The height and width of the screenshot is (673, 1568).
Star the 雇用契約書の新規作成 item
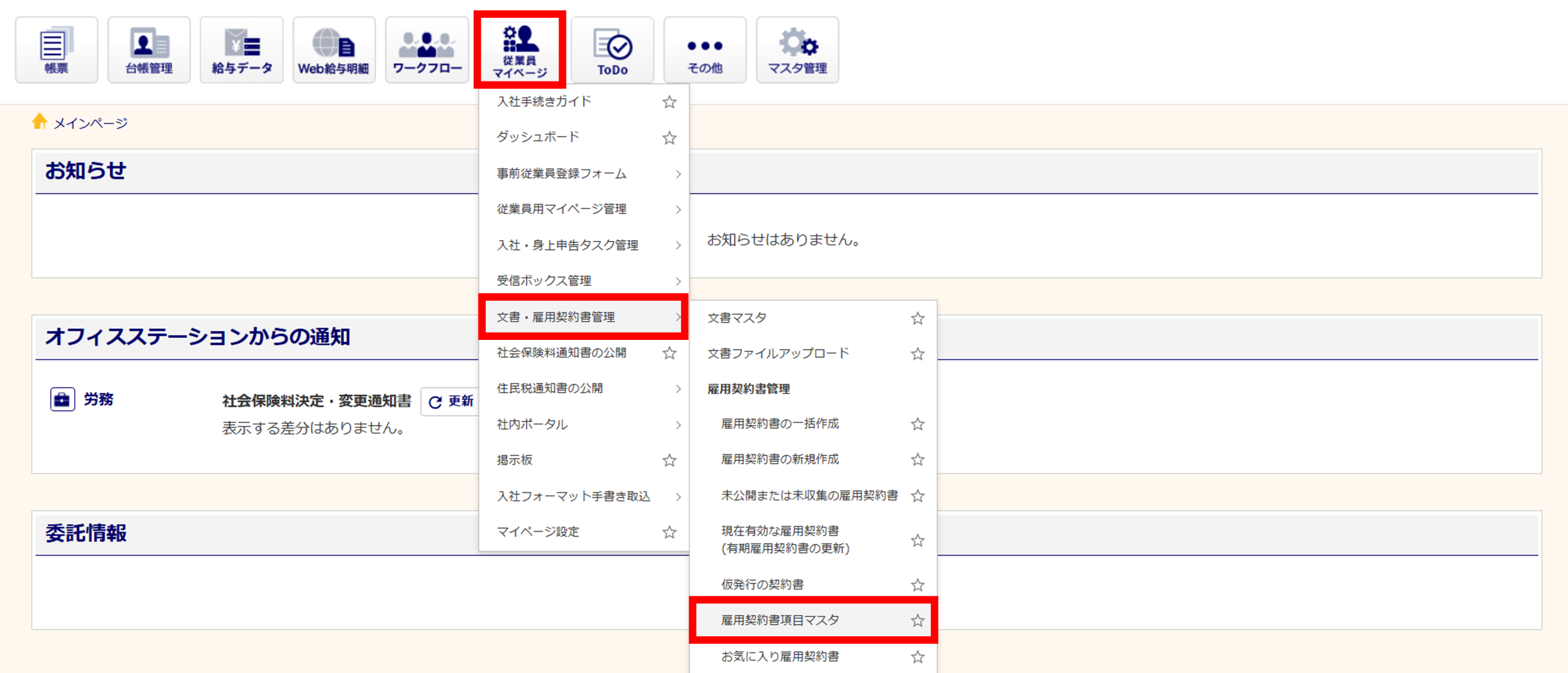tap(918, 459)
